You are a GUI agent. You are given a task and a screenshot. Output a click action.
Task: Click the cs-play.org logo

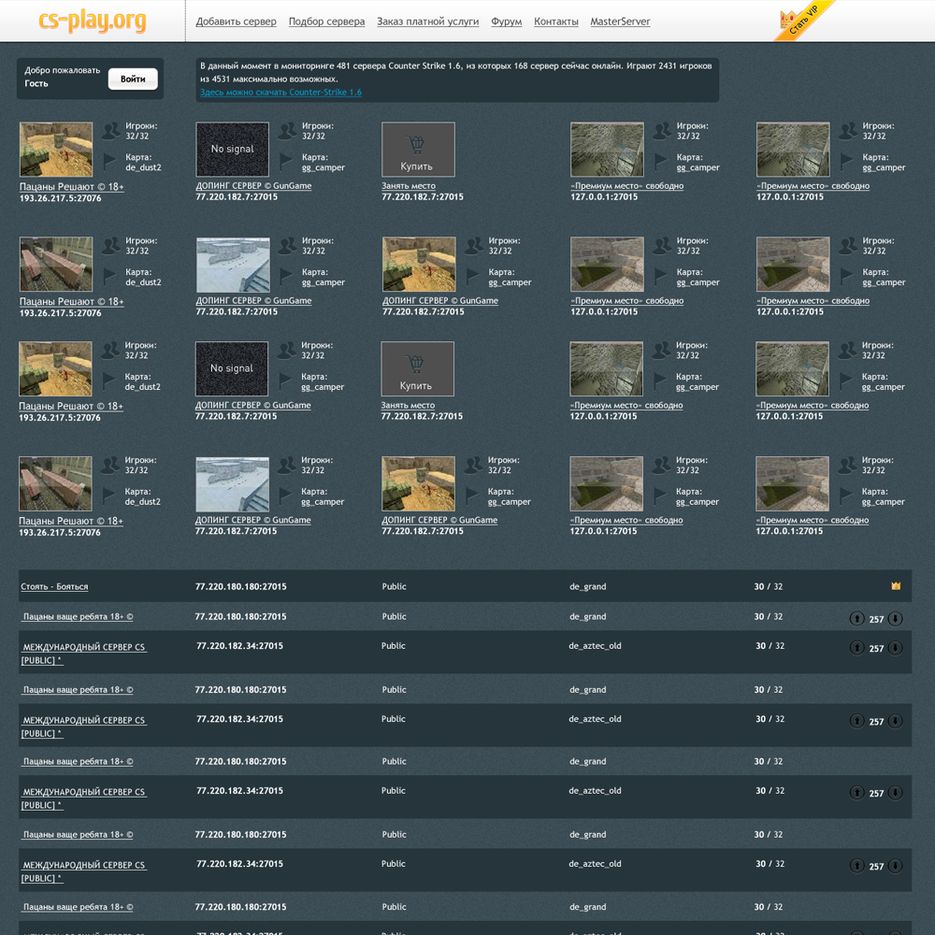pos(92,21)
